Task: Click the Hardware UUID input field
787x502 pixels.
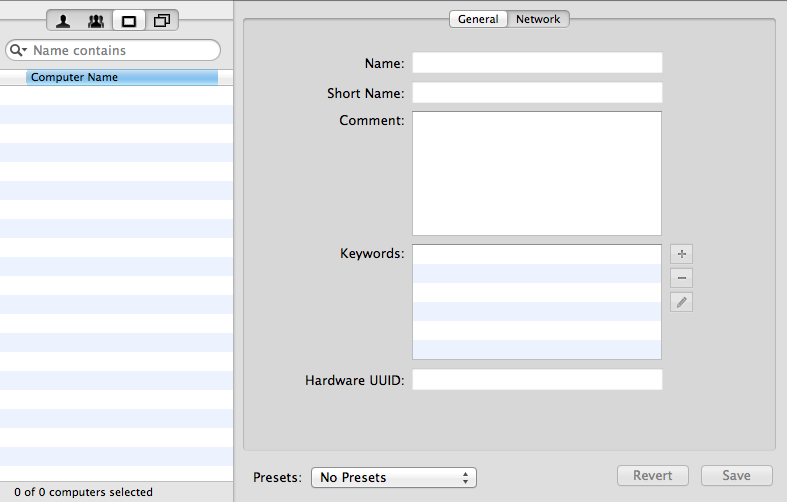Action: (537, 380)
